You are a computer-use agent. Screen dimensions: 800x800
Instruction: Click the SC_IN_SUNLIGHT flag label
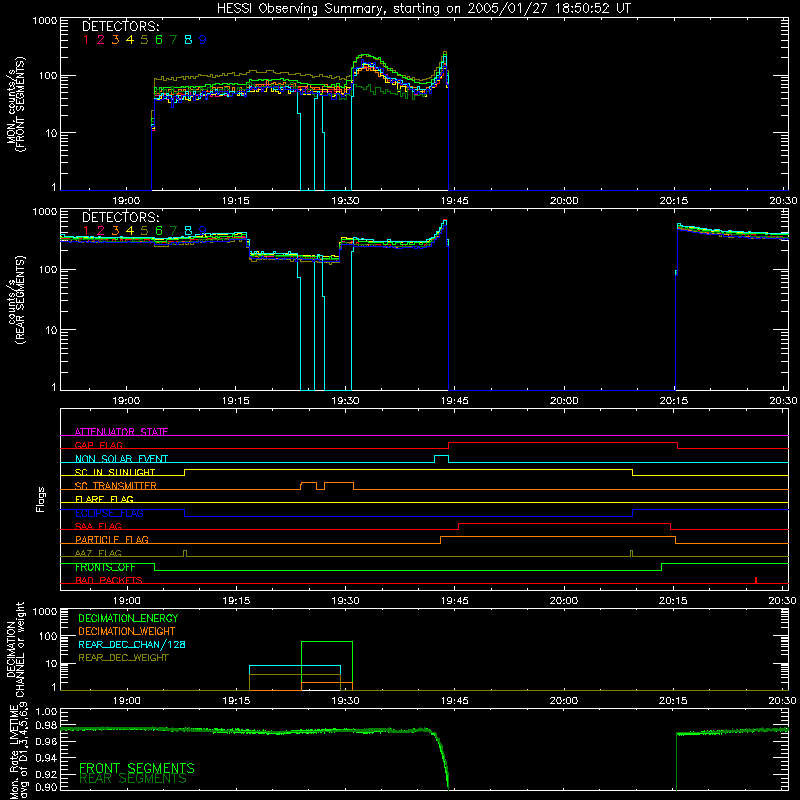(x=115, y=472)
